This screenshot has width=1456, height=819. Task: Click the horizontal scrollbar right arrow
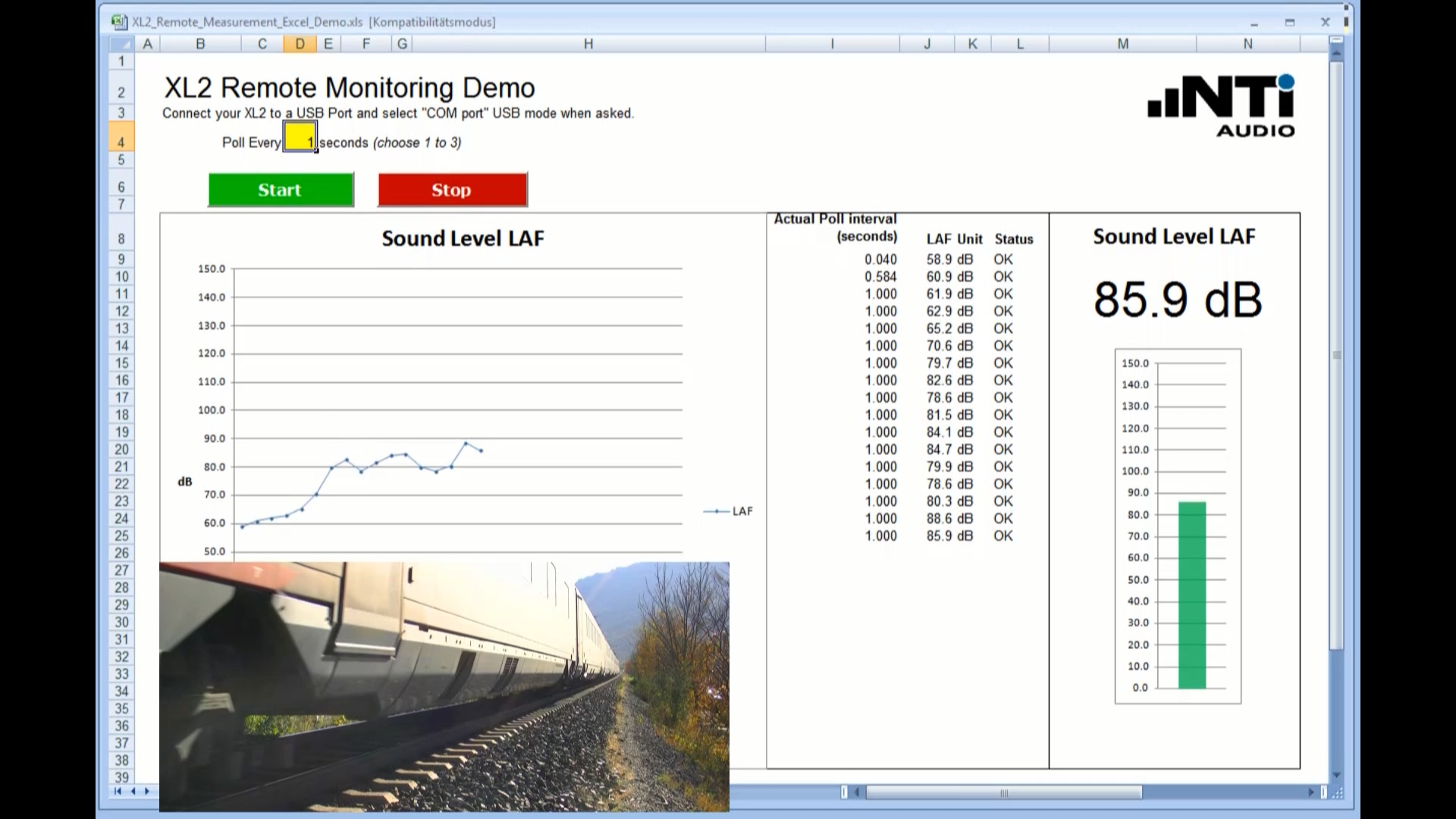[1311, 792]
